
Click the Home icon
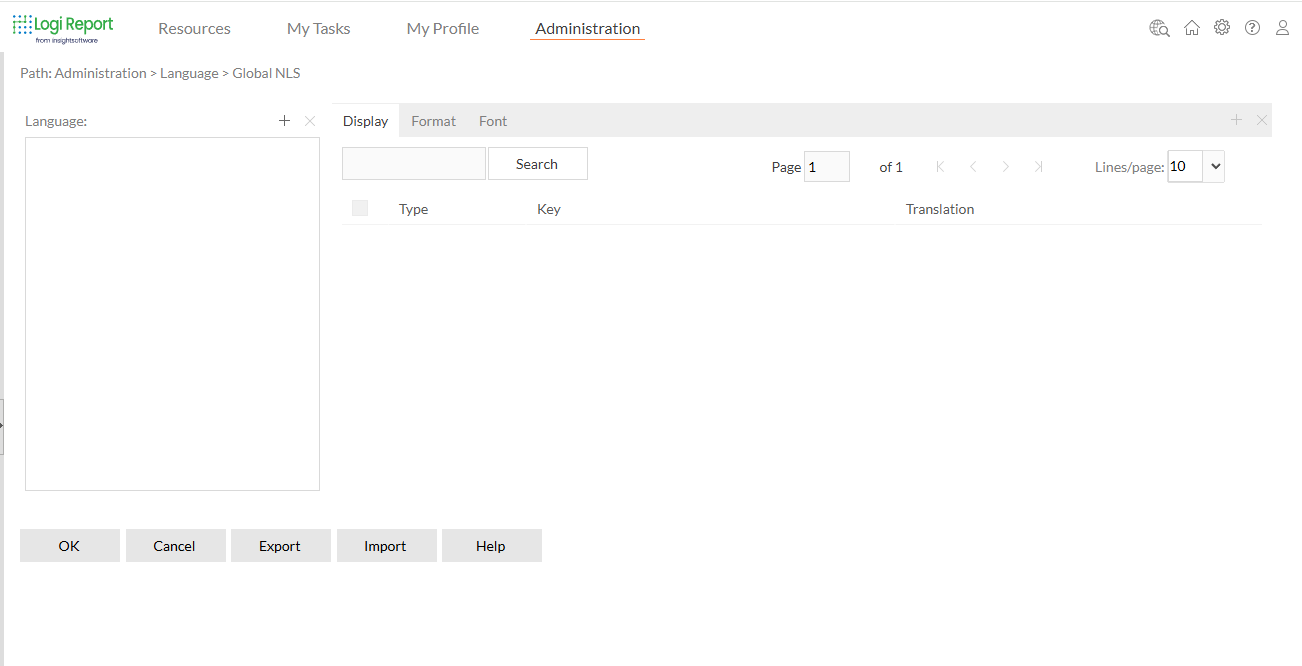(x=1191, y=27)
